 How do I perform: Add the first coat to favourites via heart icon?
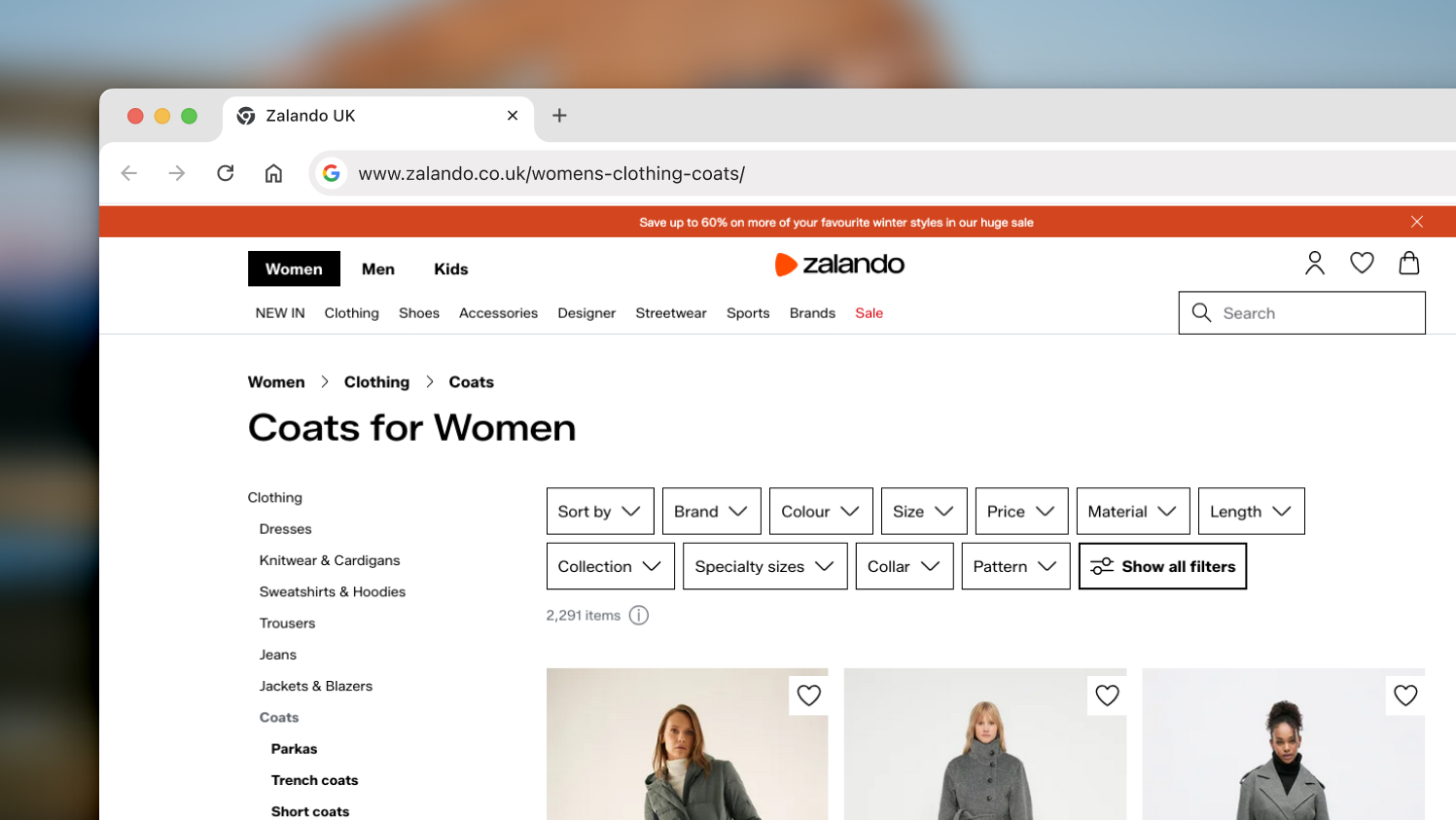tap(808, 695)
